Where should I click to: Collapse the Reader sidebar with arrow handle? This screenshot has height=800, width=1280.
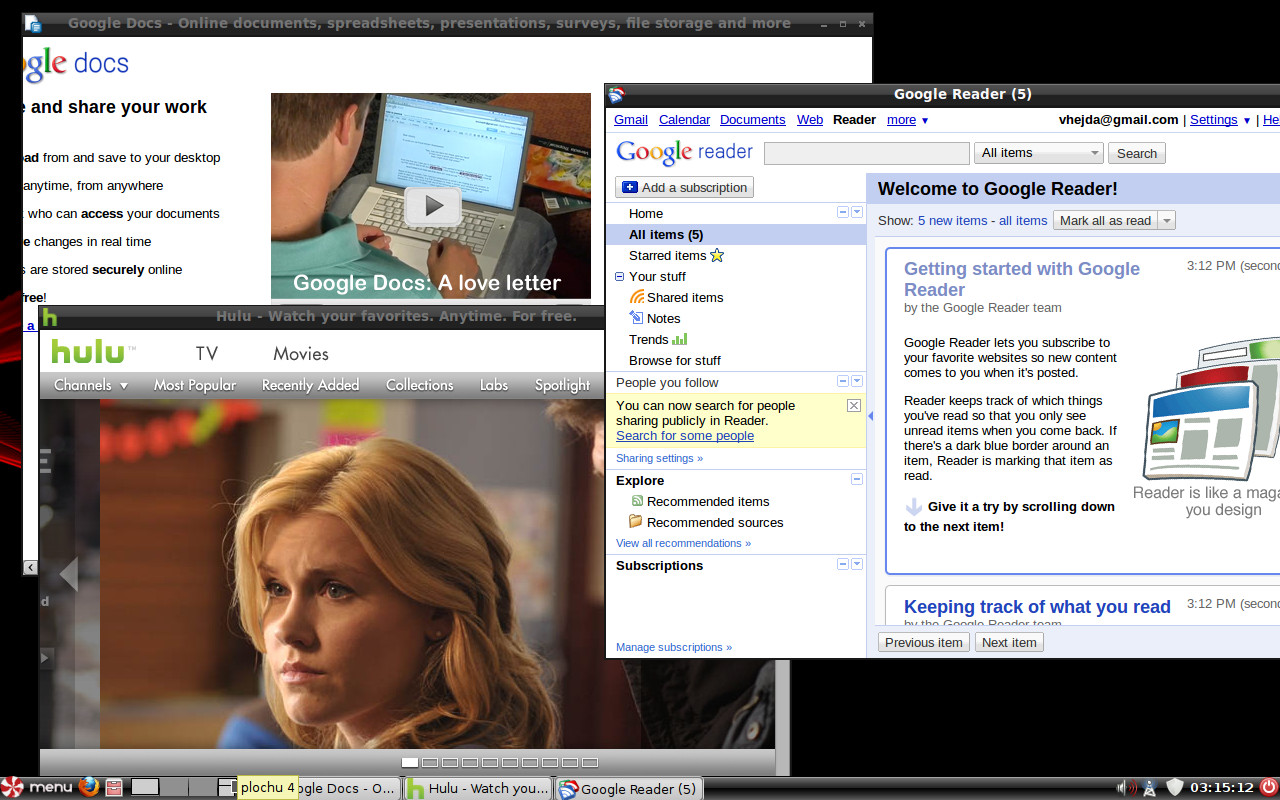(870, 416)
